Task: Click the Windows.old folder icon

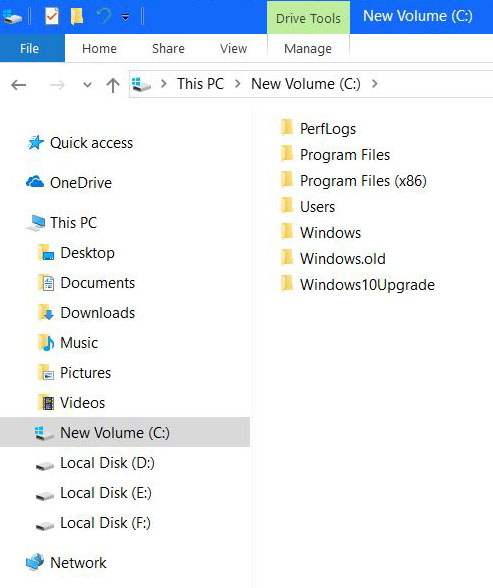Action: click(287, 257)
